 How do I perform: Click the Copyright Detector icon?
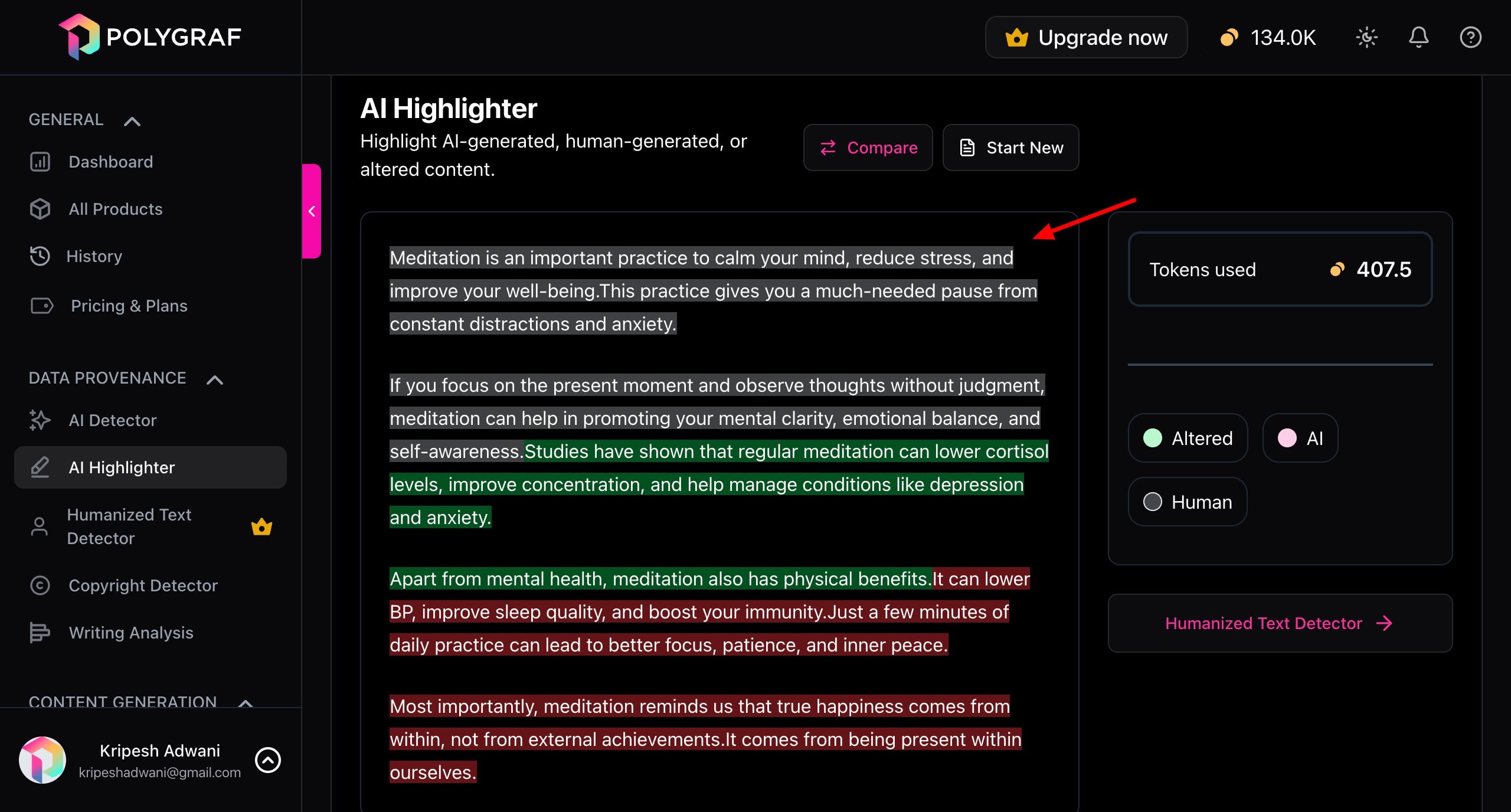click(x=40, y=585)
